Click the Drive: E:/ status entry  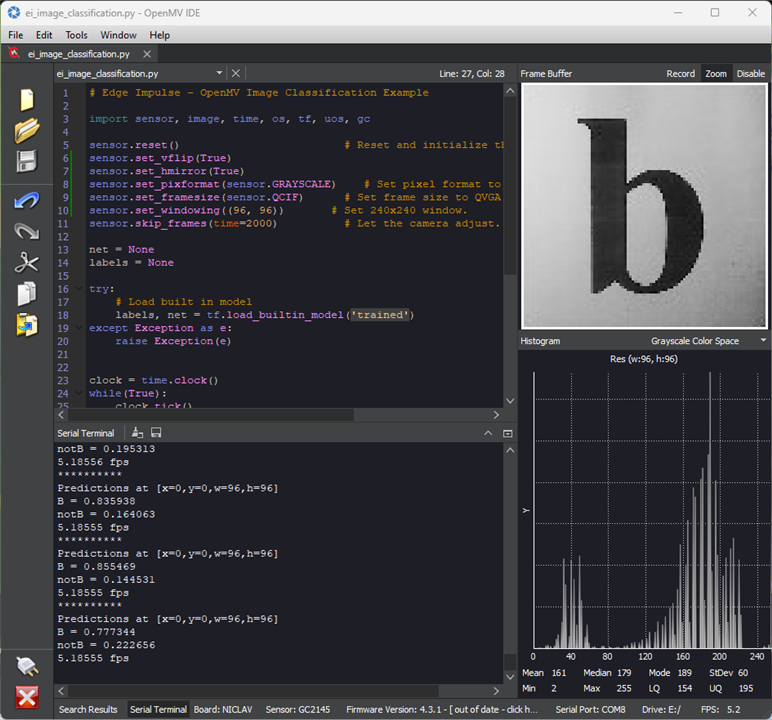661,709
